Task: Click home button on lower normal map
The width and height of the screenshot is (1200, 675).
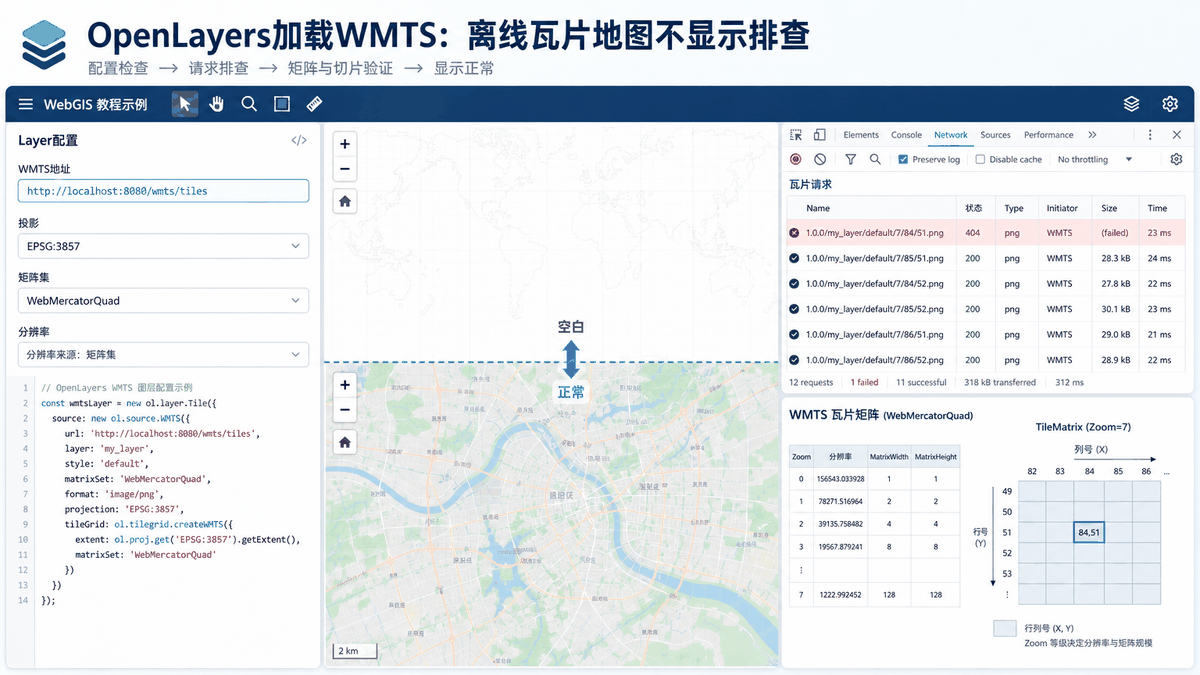Action: tap(345, 442)
